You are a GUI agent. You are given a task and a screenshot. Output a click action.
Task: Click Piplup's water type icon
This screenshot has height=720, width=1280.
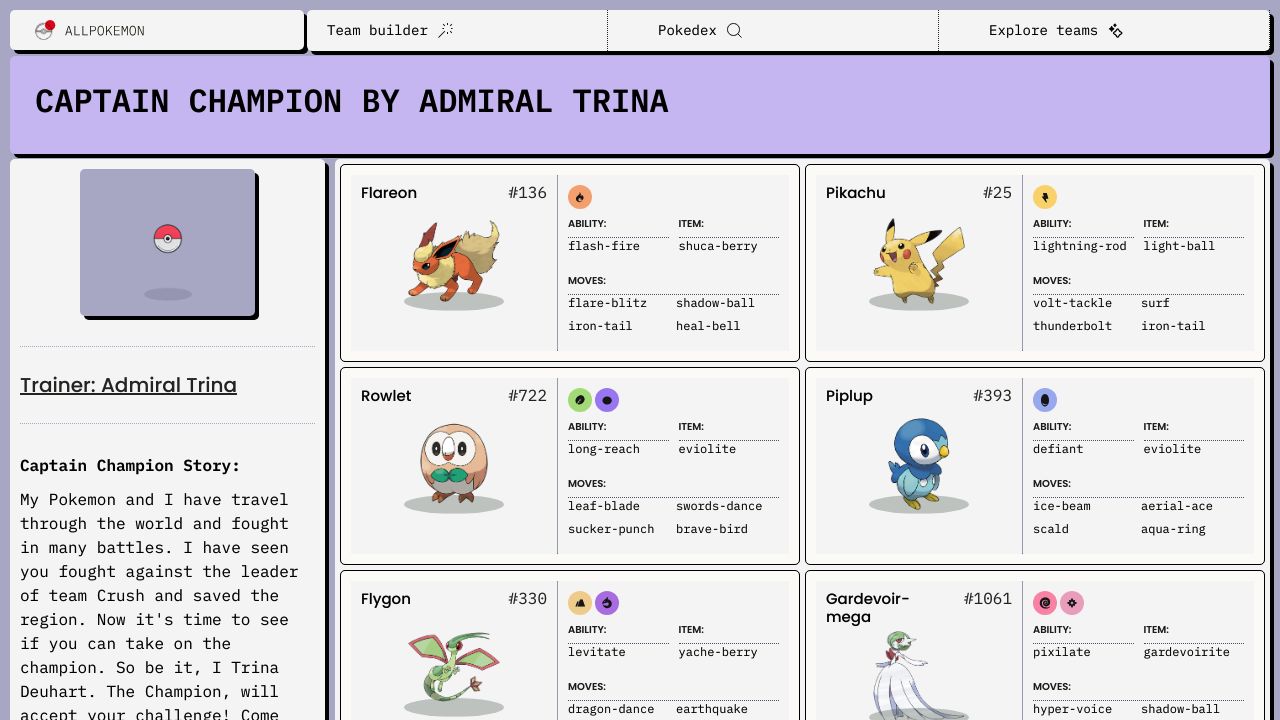[1045, 400]
